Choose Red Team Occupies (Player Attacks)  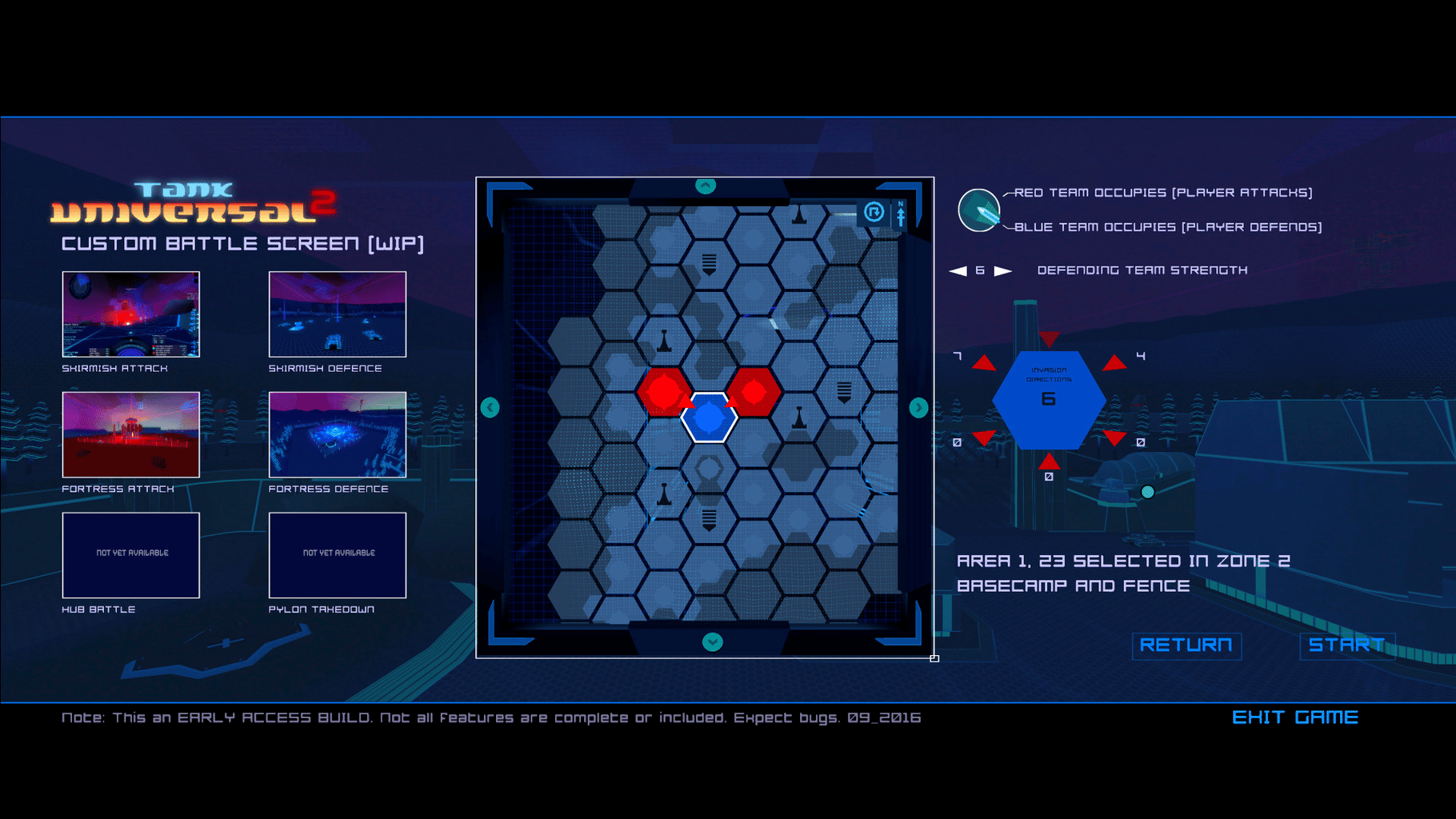click(x=1163, y=193)
